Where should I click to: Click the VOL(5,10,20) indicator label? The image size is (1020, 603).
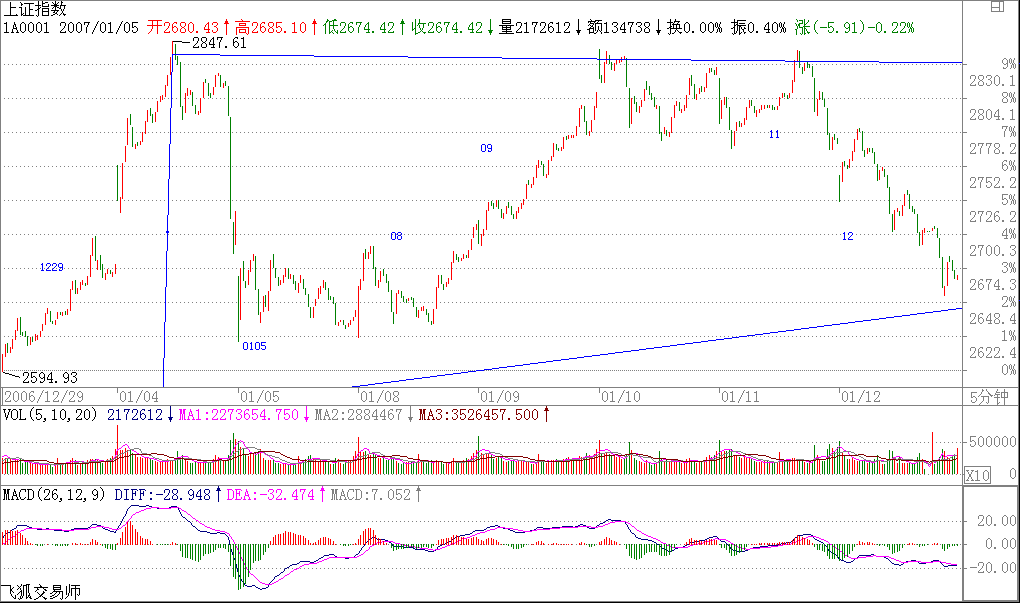coord(50,414)
